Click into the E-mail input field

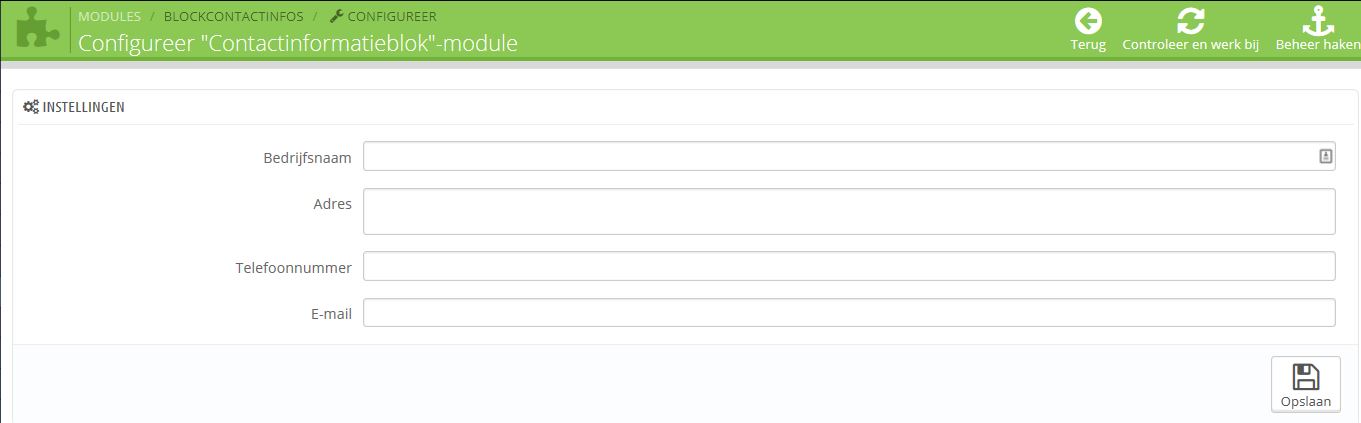pos(848,313)
